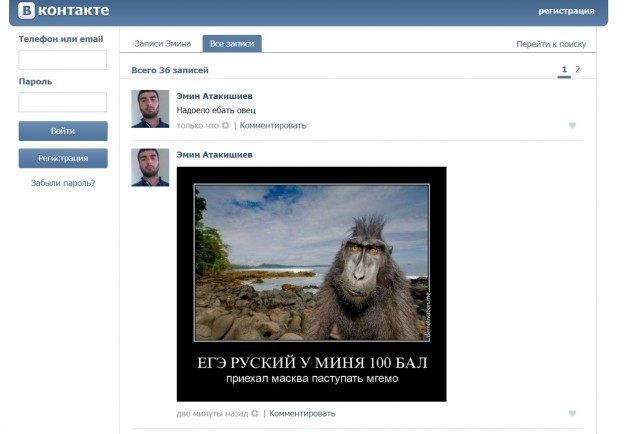Click the "только что" timestamp
The height and width of the screenshot is (434, 640).
tap(198, 125)
